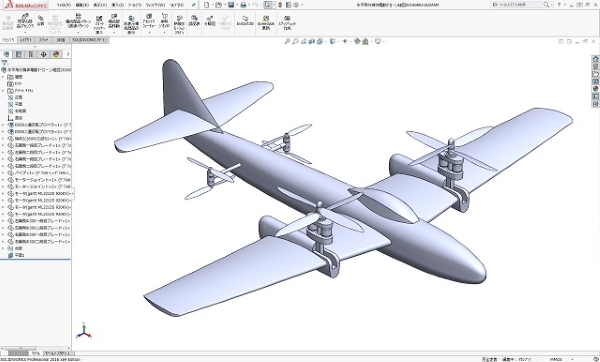Click the SOLIDWORKS search input field

click(x=518, y=5)
